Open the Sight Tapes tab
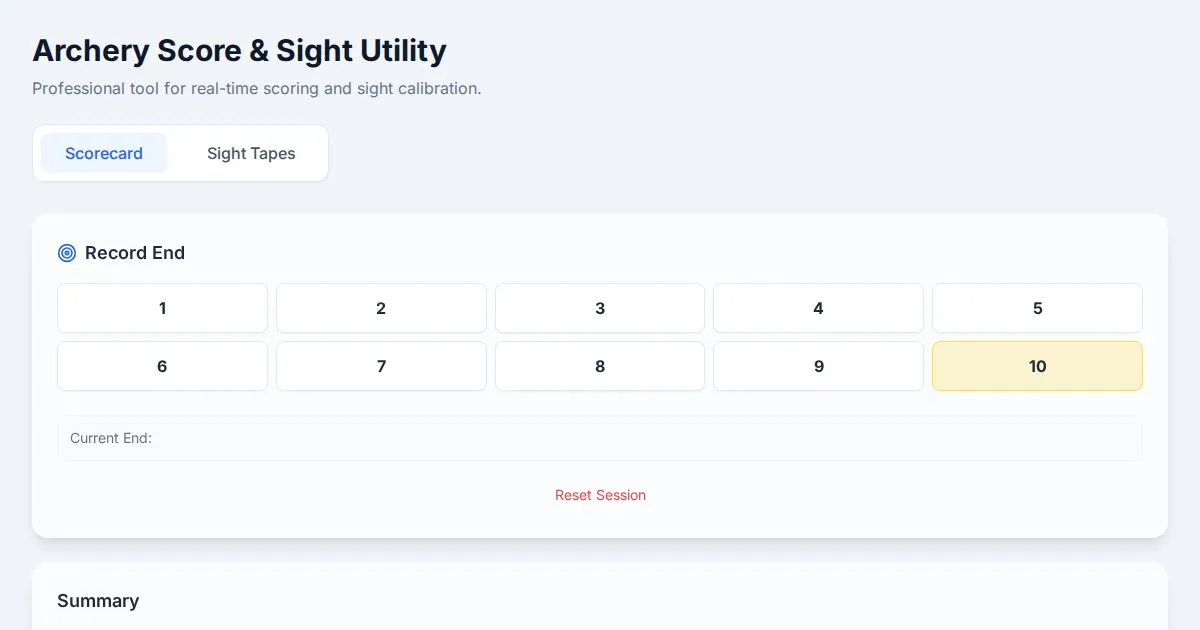Viewport: 1200px width, 630px height. [251, 153]
